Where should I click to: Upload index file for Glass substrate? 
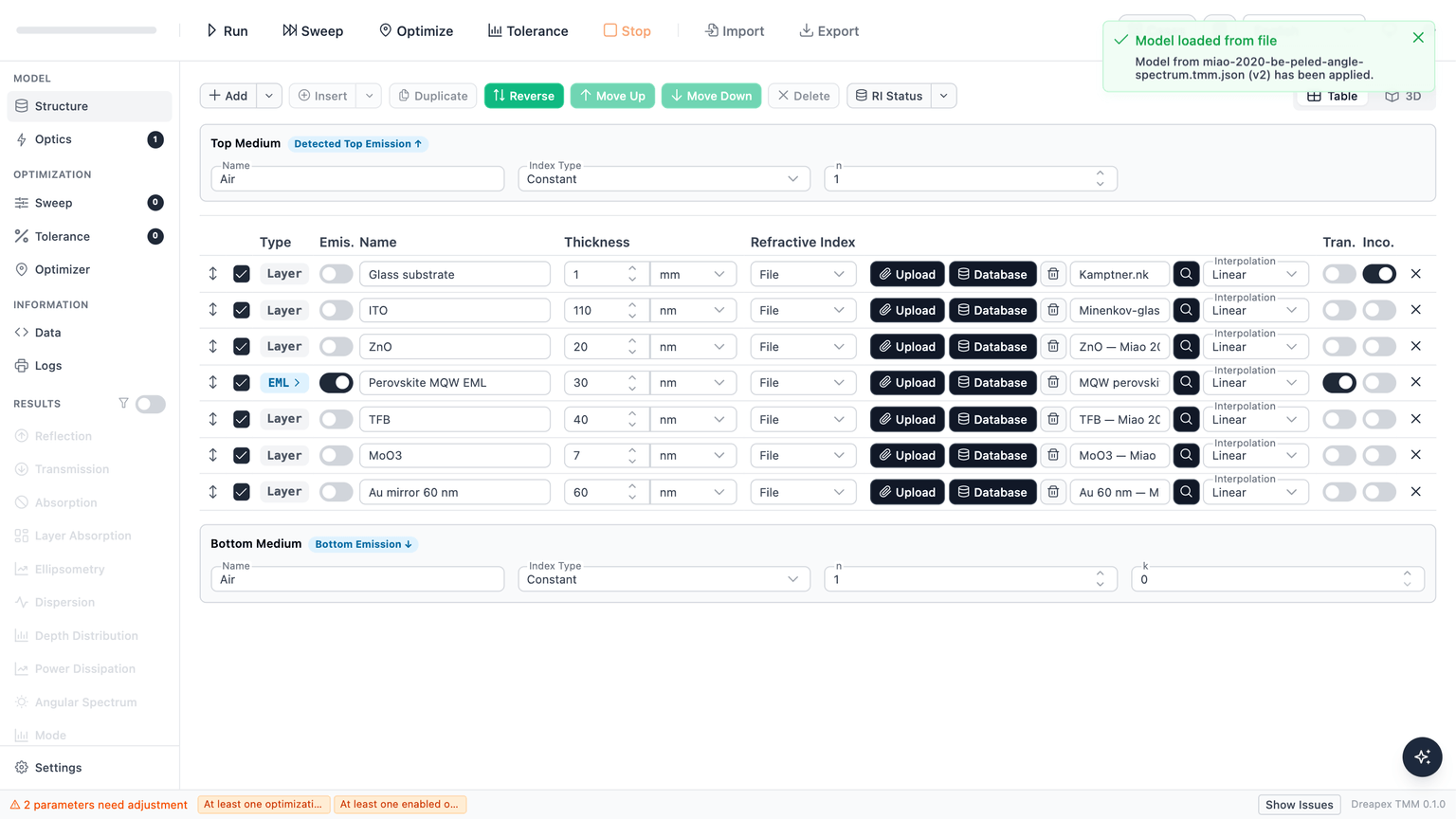pos(907,274)
